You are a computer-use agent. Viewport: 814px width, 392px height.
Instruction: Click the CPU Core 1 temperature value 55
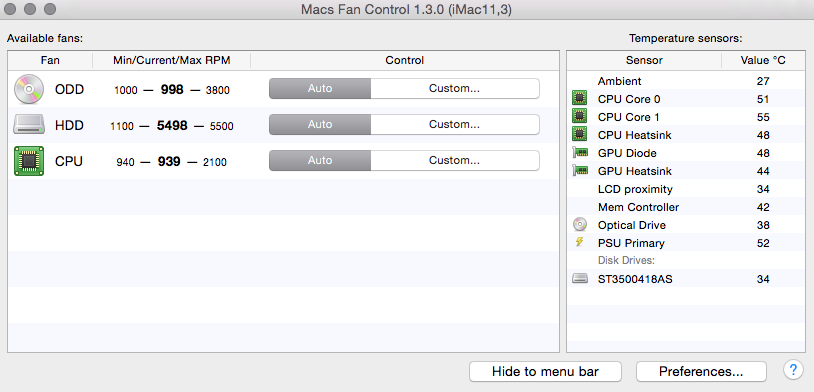[763, 117]
